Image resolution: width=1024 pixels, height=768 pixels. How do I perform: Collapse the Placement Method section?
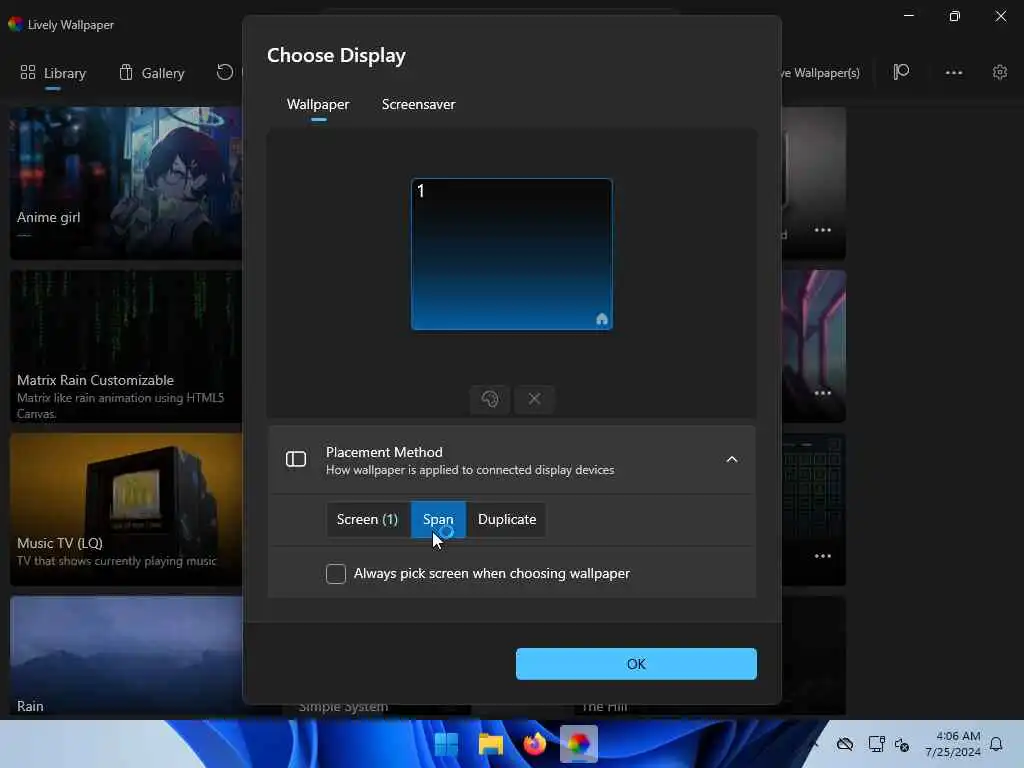(731, 460)
